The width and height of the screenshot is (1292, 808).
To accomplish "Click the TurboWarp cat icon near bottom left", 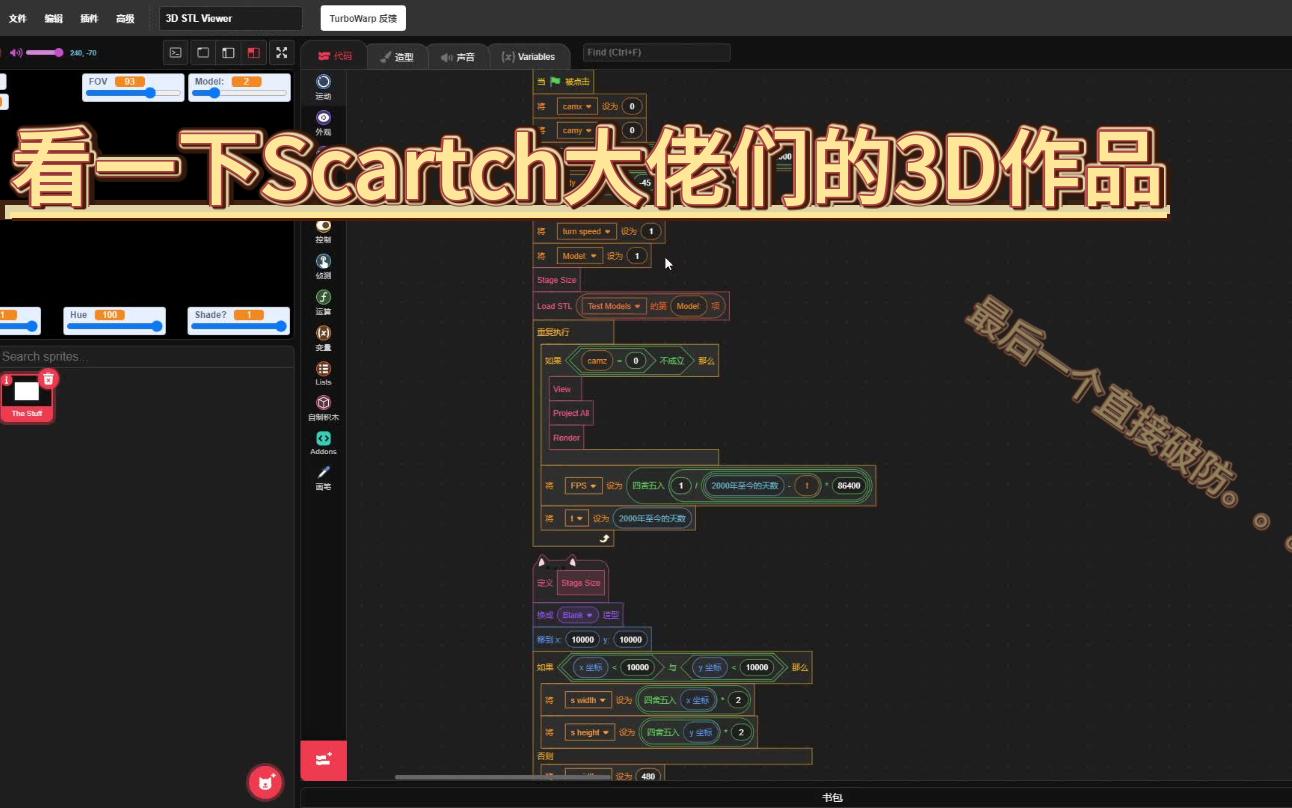I will pyautogui.click(x=264, y=782).
